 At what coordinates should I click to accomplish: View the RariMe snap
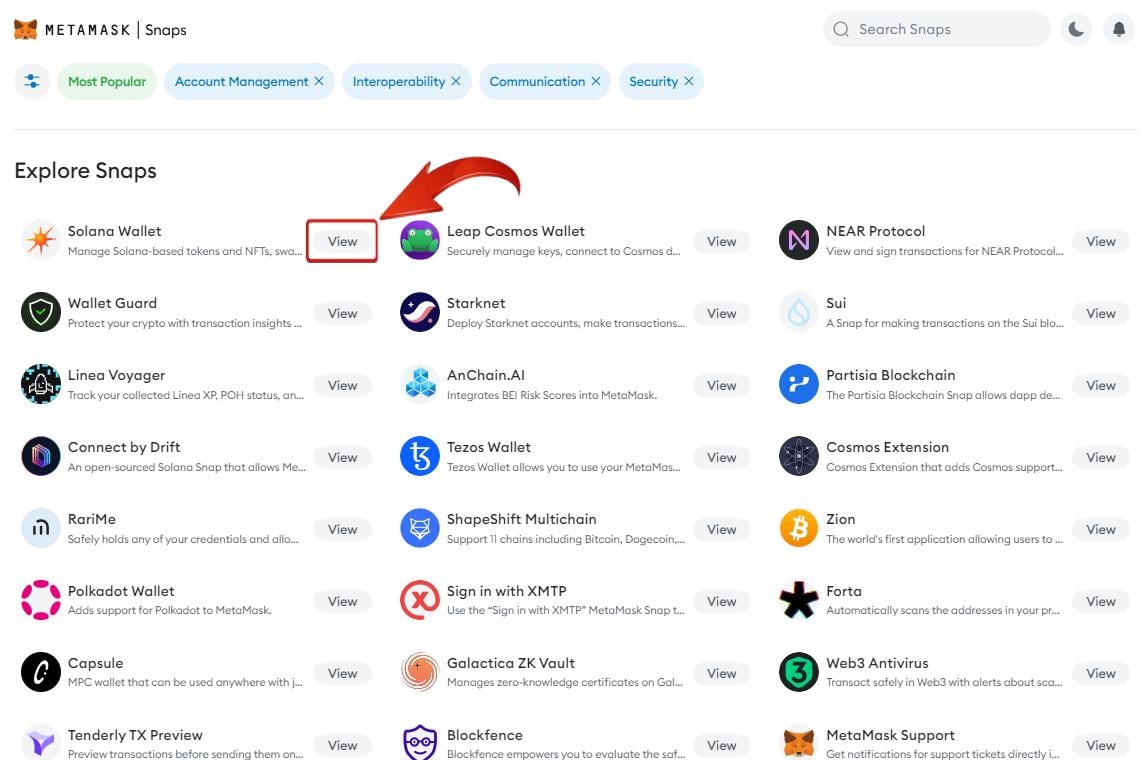pyautogui.click(x=342, y=529)
